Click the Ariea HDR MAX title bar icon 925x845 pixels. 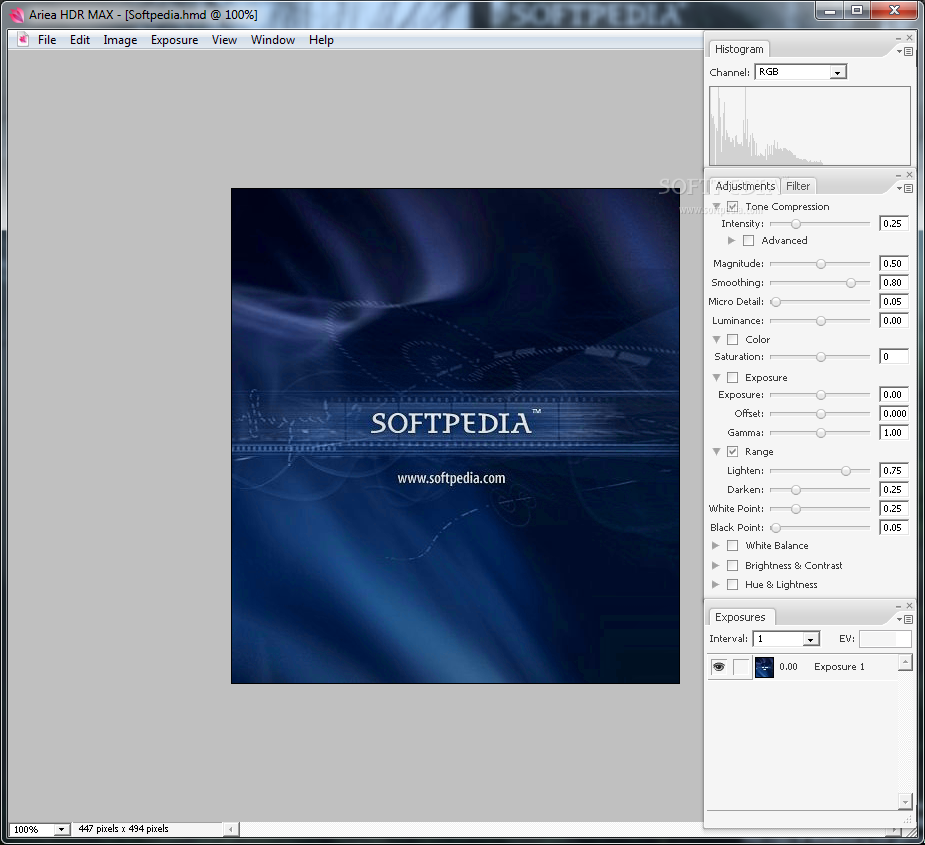(x=17, y=15)
